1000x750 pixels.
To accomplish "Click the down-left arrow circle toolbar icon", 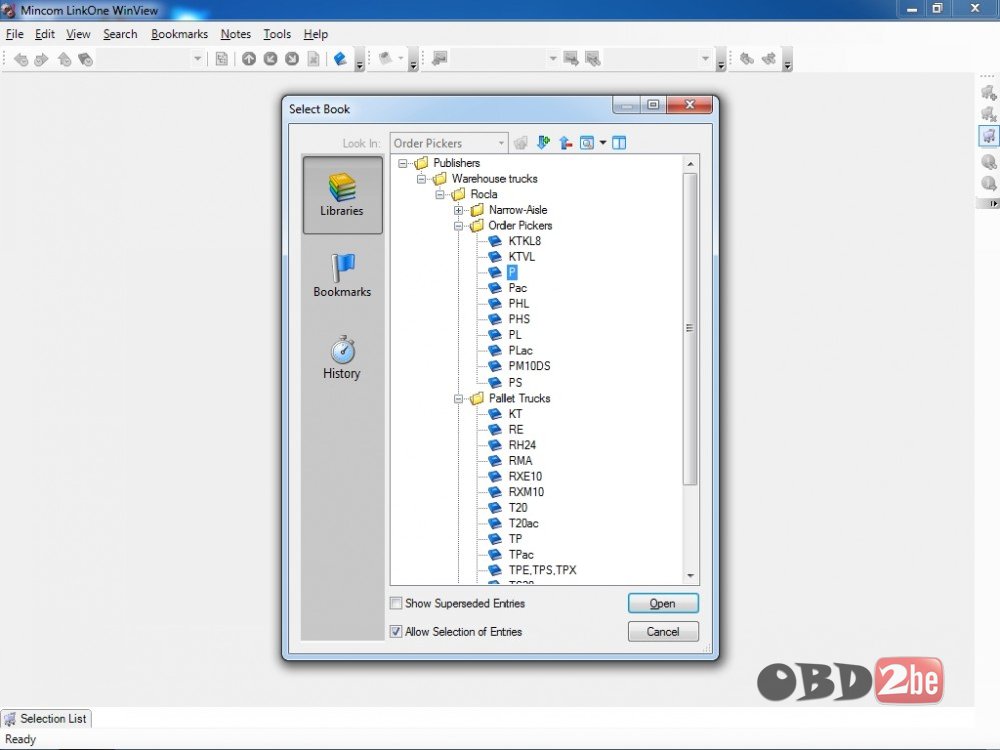I will point(270,59).
